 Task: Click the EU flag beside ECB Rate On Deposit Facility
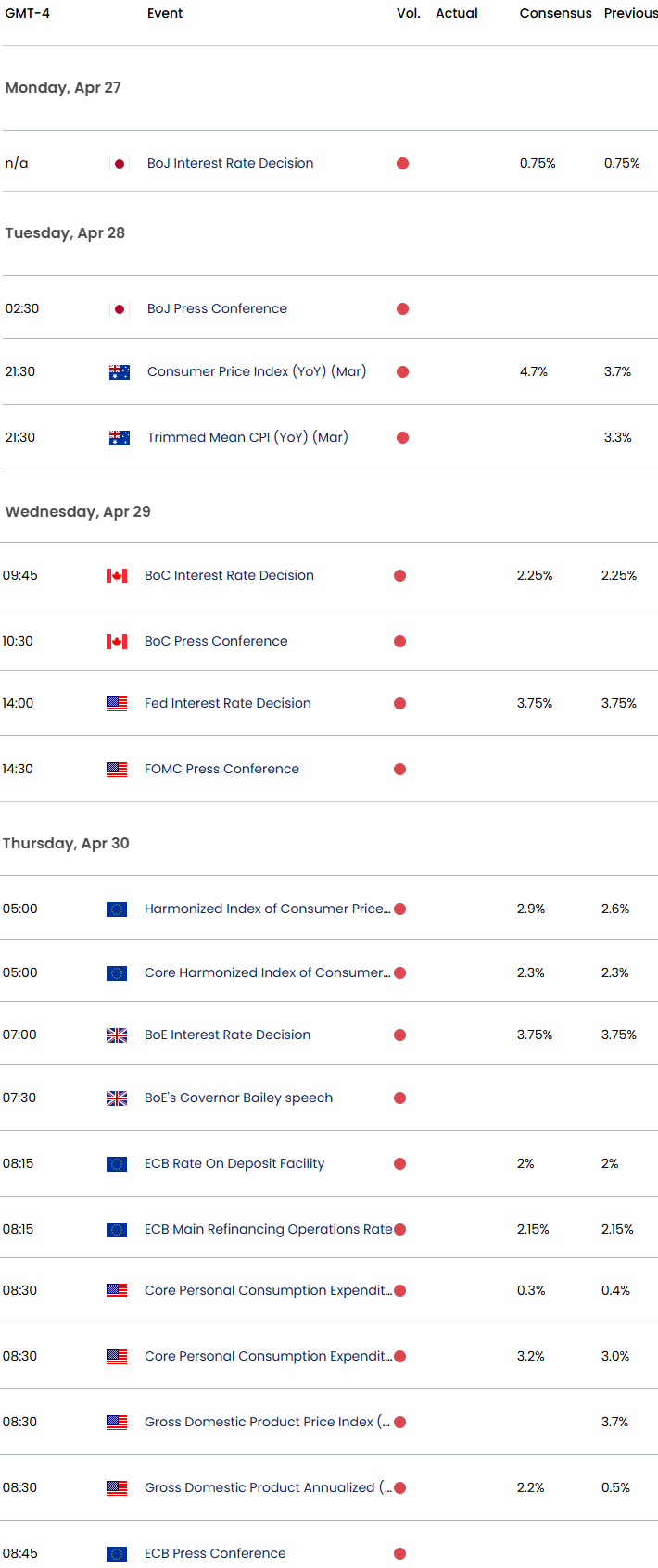pos(117,1164)
